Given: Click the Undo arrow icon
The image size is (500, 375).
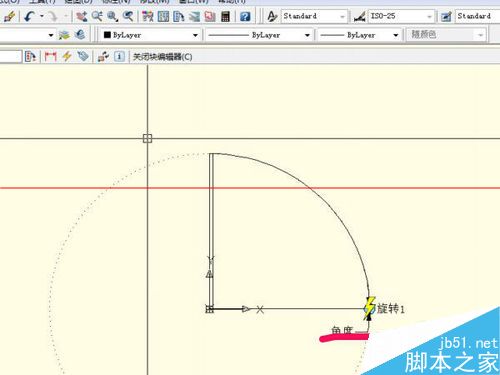Looking at the screenshot, I should tap(30, 16).
